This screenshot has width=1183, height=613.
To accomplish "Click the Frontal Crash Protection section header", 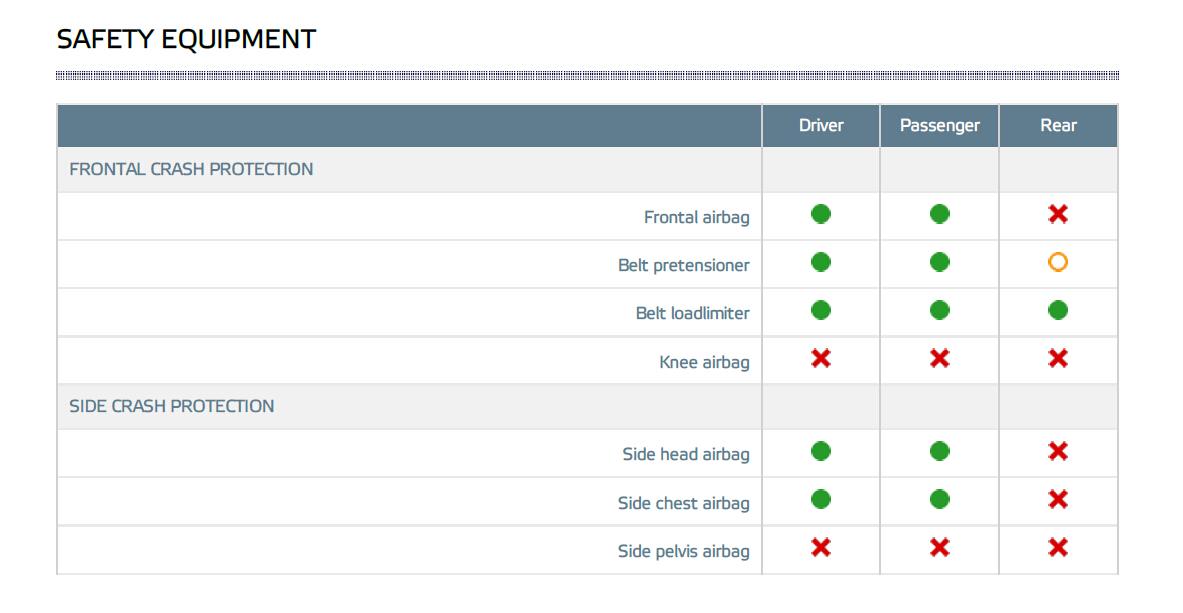I will [191, 170].
